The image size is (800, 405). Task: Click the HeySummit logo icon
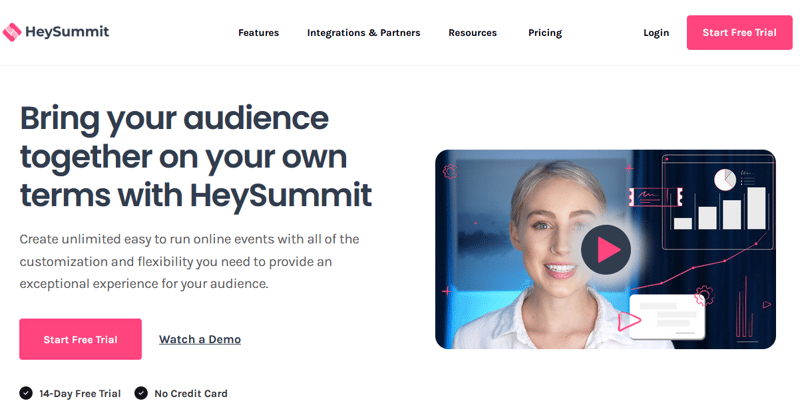click(x=12, y=32)
